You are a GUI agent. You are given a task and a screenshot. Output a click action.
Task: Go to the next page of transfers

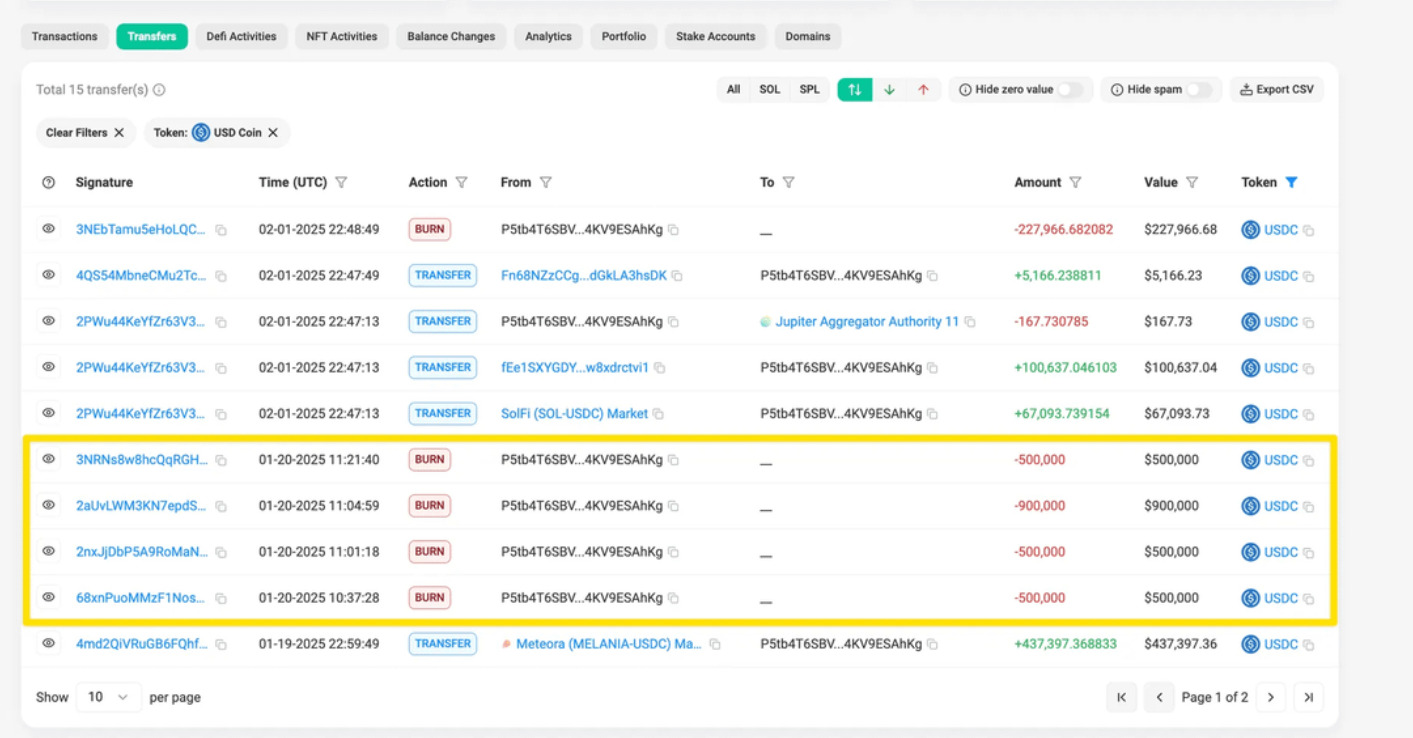click(x=1271, y=696)
